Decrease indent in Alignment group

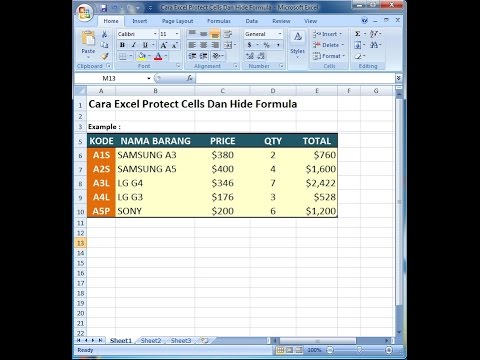[192, 56]
